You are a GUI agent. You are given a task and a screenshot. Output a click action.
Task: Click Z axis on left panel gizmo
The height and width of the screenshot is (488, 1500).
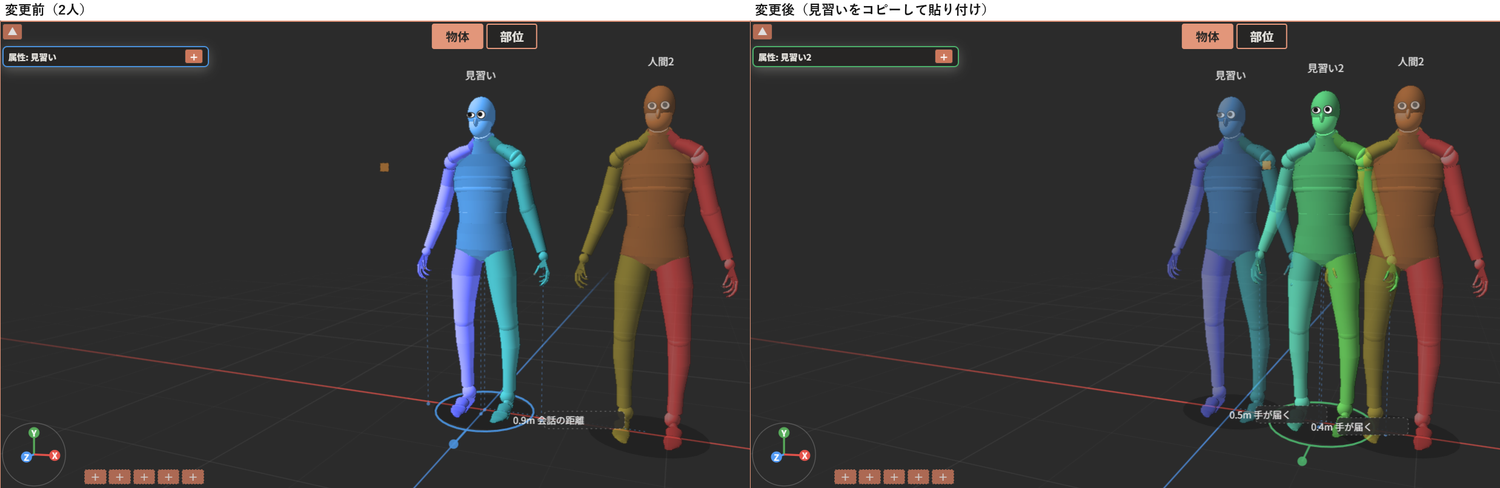[26, 457]
